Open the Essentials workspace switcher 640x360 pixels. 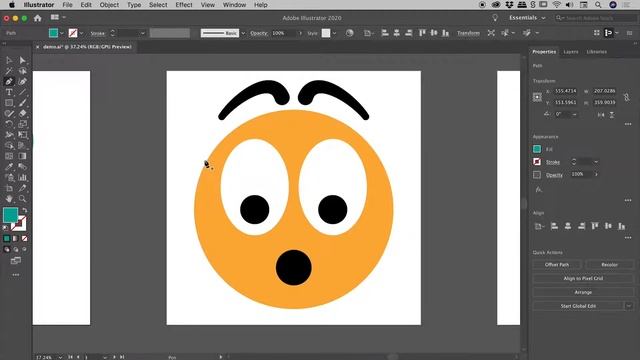(527, 18)
